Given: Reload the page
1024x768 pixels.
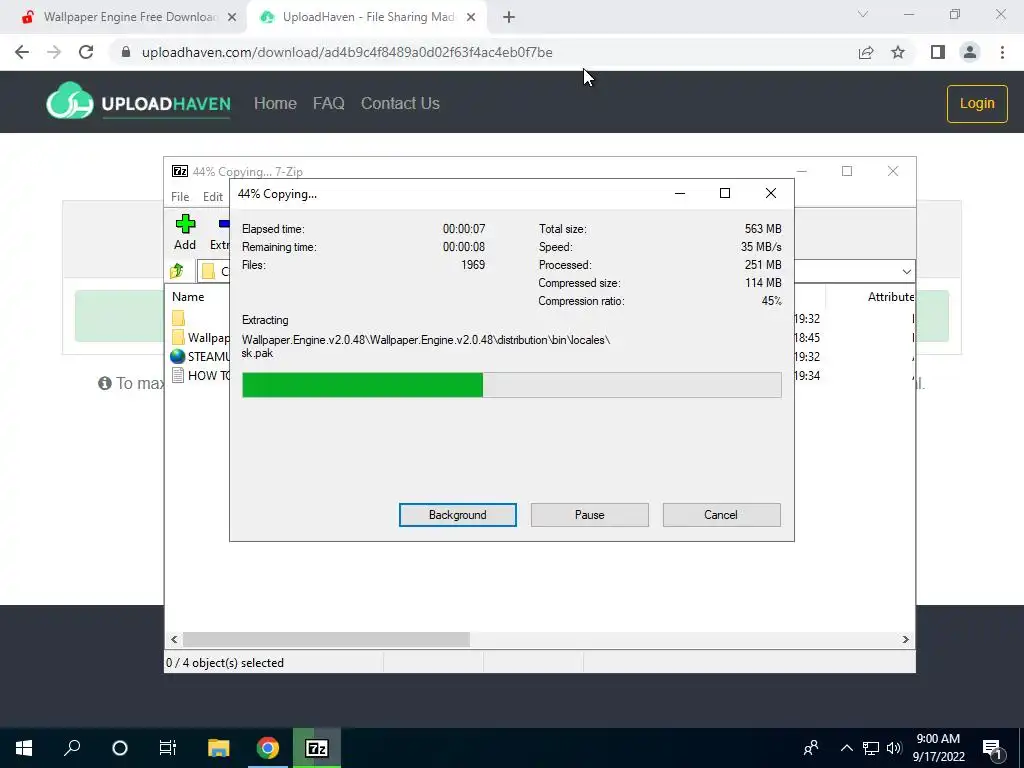Looking at the screenshot, I should 86,52.
